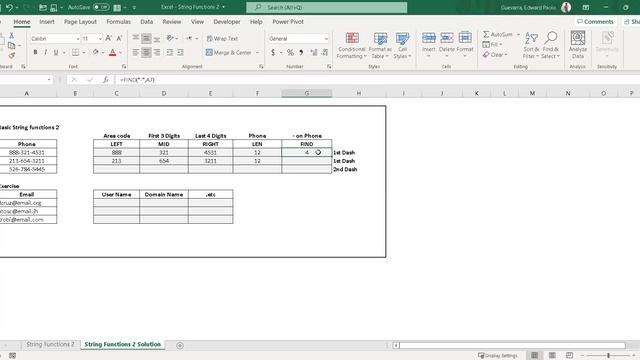Image resolution: width=640 pixels, height=360 pixels.
Task: Click the formula bar text
Action: click(137, 80)
